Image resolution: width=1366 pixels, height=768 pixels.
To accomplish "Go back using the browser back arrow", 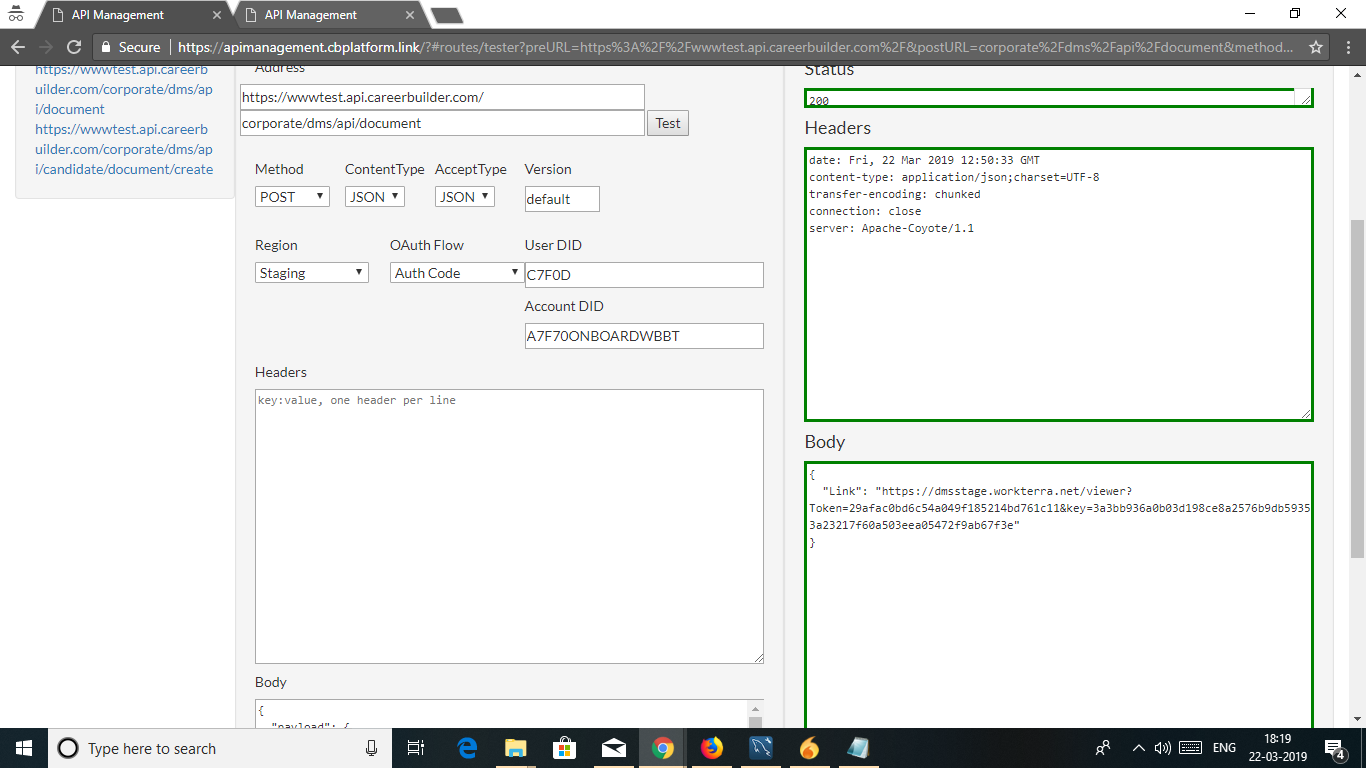I will click(x=18, y=47).
